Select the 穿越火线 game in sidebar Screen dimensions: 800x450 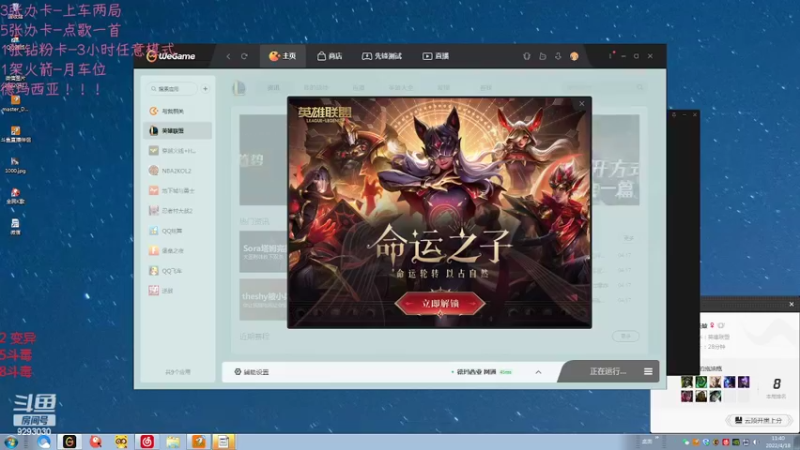click(177, 151)
